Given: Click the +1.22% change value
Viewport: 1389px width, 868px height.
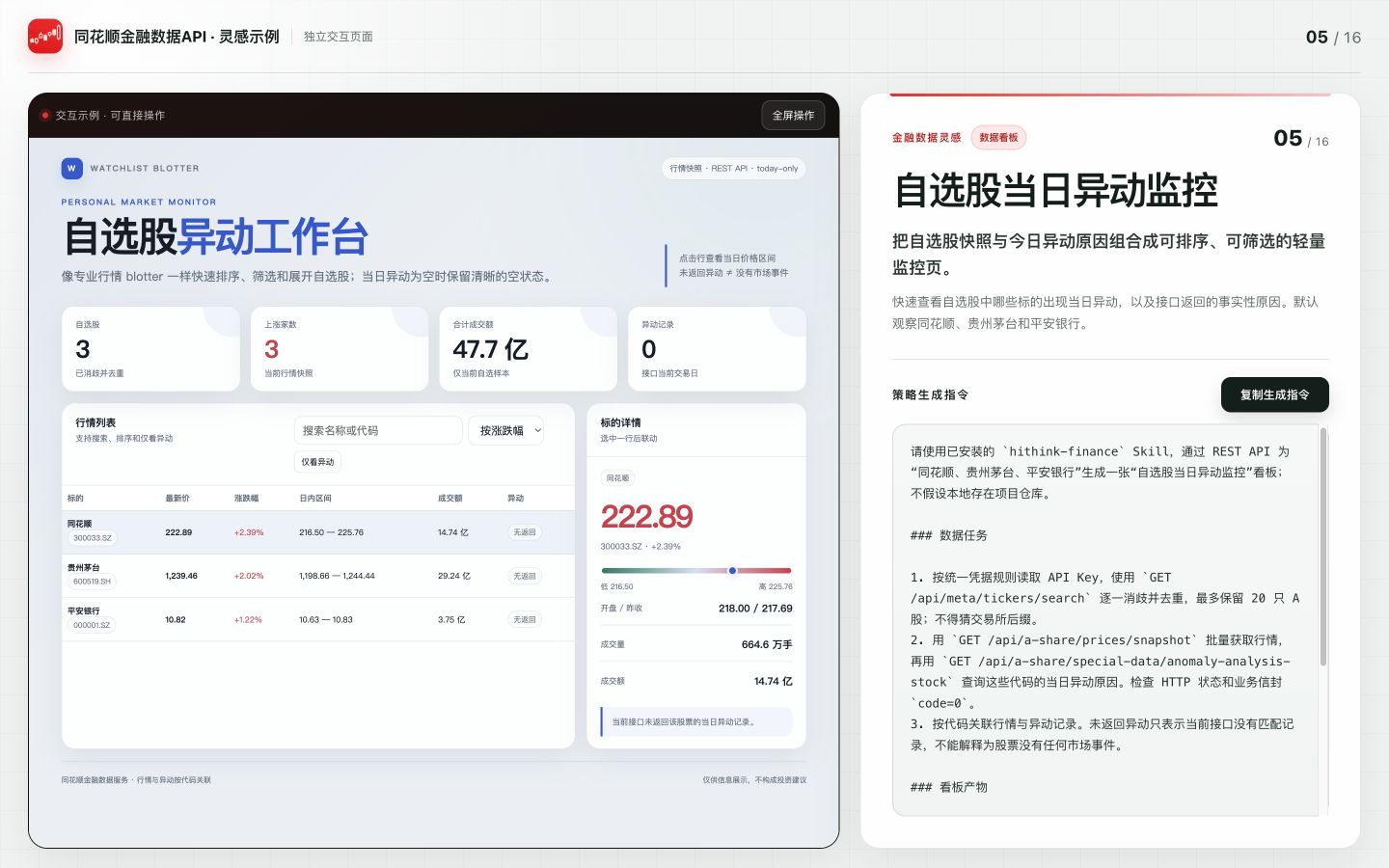Looking at the screenshot, I should [x=248, y=619].
